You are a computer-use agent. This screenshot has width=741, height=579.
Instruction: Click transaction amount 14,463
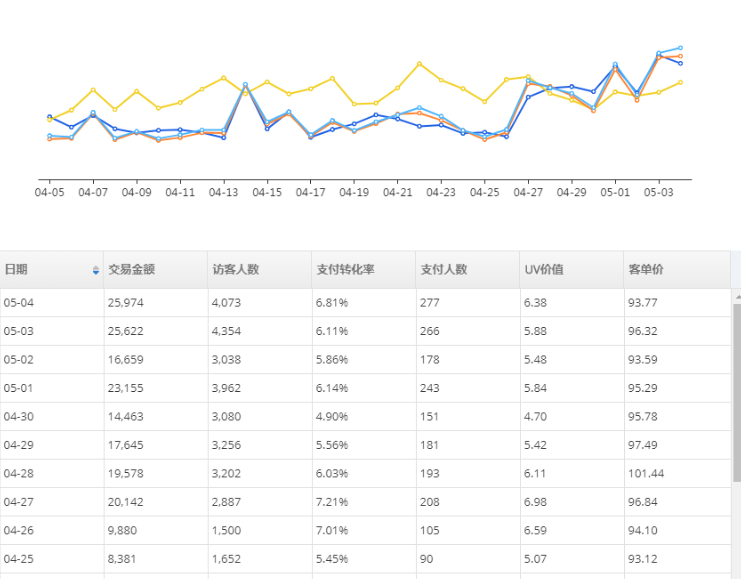[125, 416]
